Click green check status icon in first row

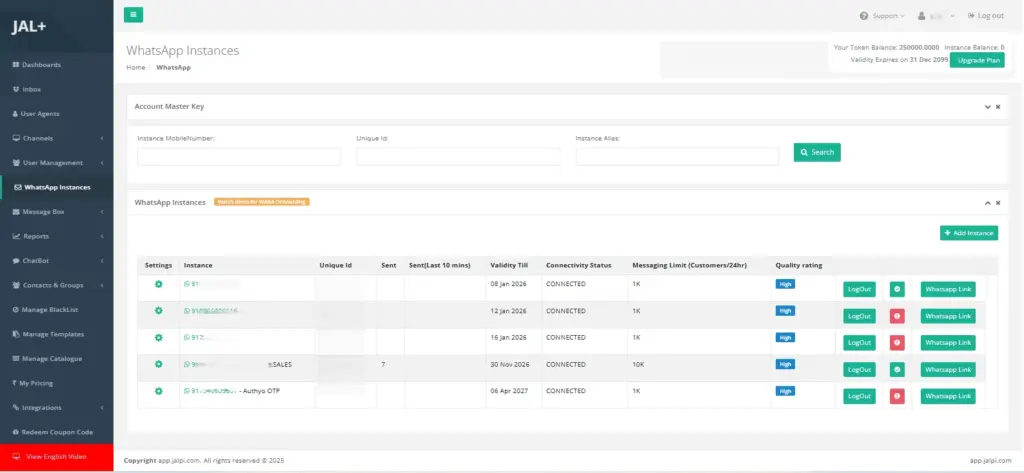point(897,289)
